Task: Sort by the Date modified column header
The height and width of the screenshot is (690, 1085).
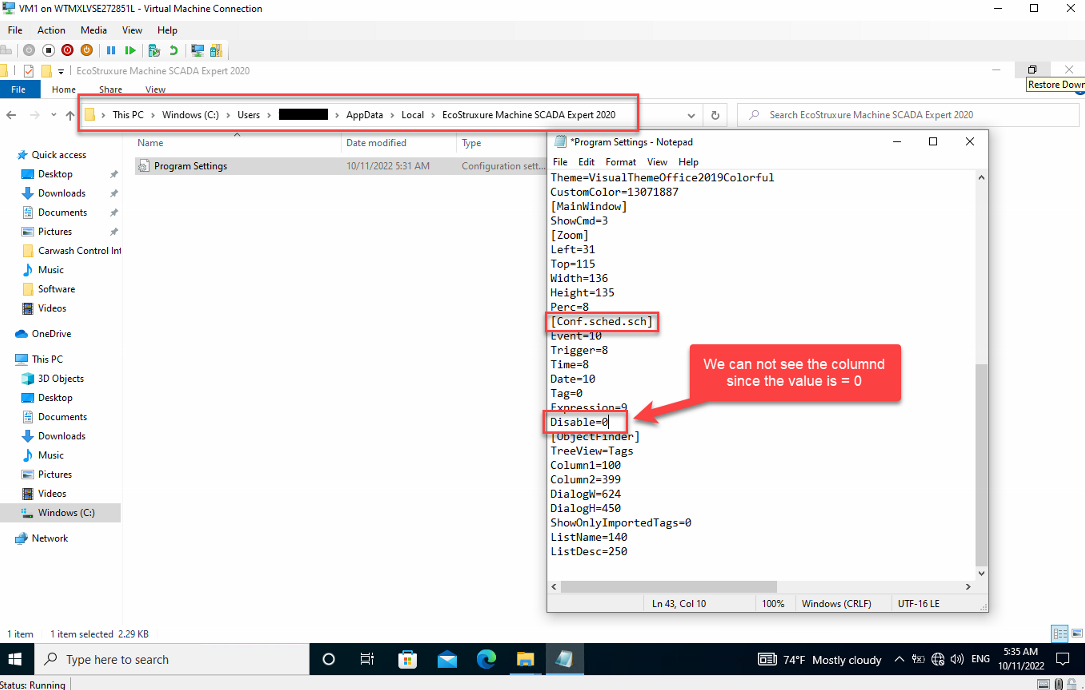Action: pyautogui.click(x=376, y=143)
